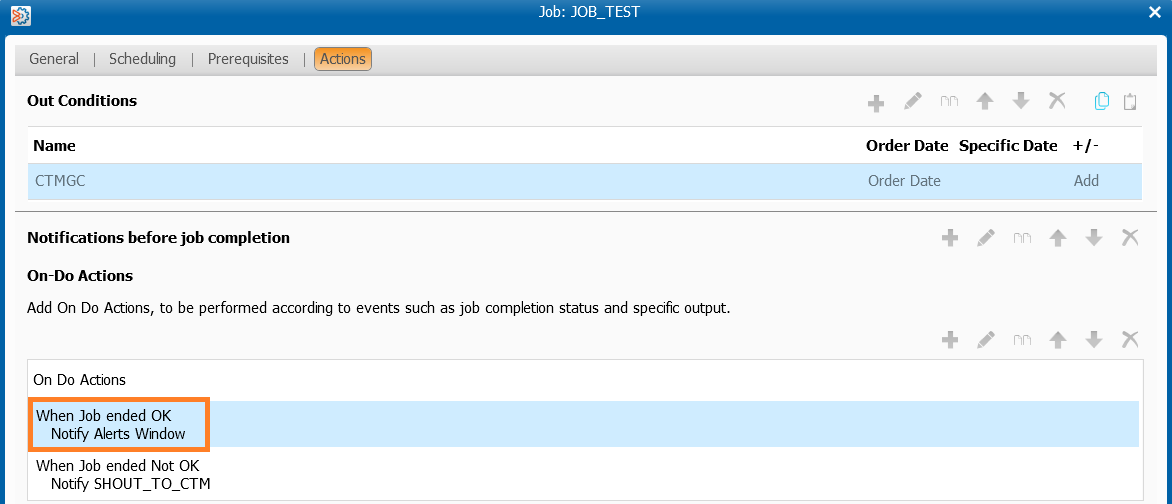Screen dimensions: 1172x504
Task: Move Out Condition down with arrow icon
Action: [1021, 102]
